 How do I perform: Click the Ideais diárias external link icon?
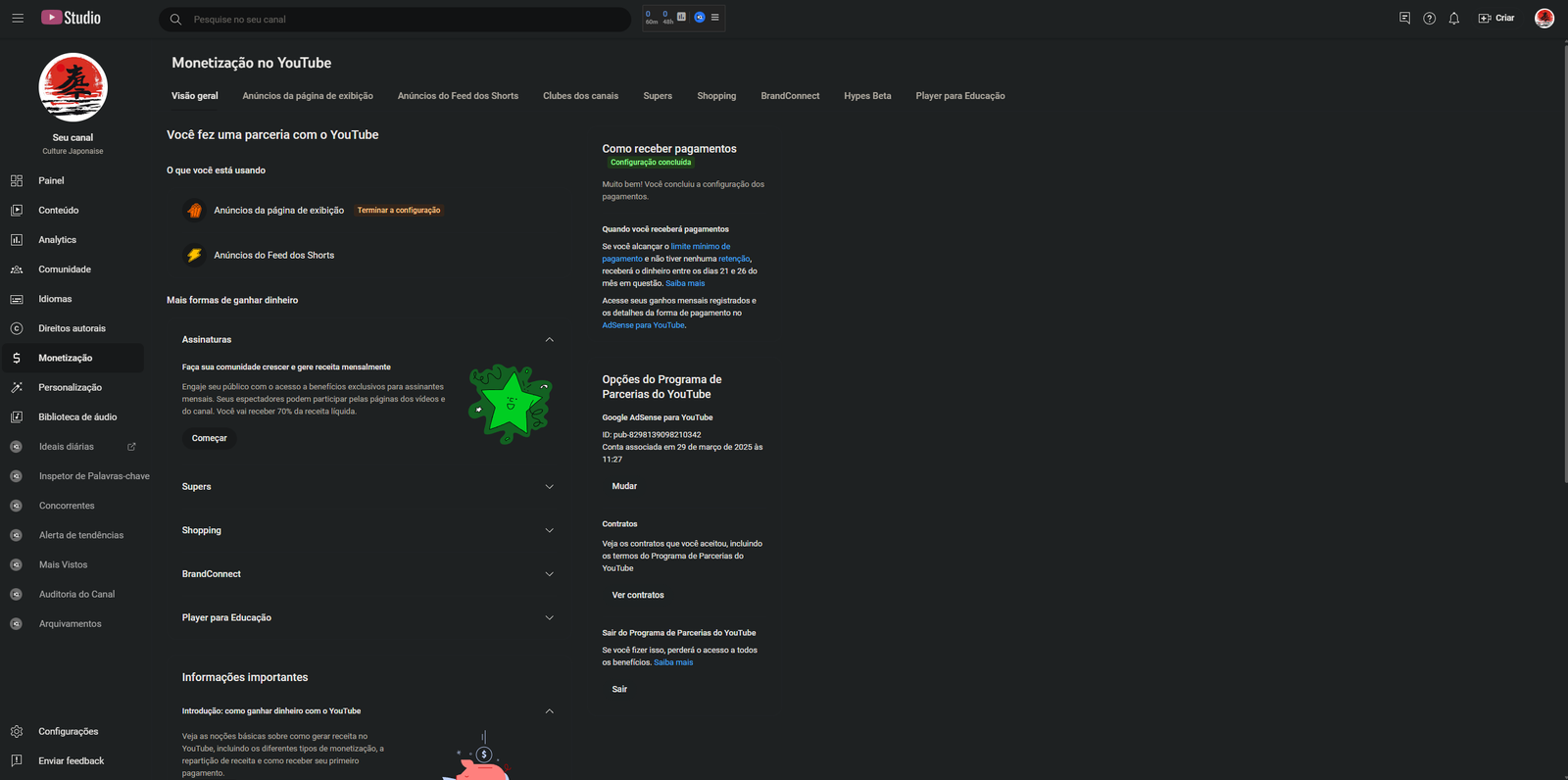131,446
